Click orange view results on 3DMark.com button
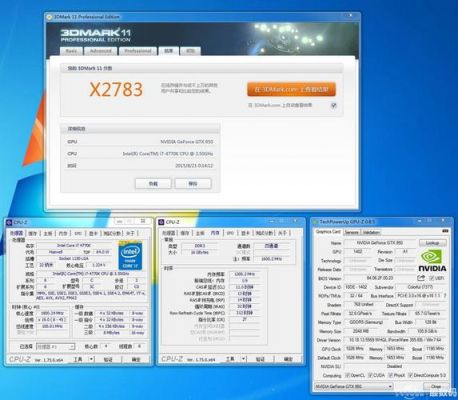The height and width of the screenshot is (400, 458). [x=291, y=90]
